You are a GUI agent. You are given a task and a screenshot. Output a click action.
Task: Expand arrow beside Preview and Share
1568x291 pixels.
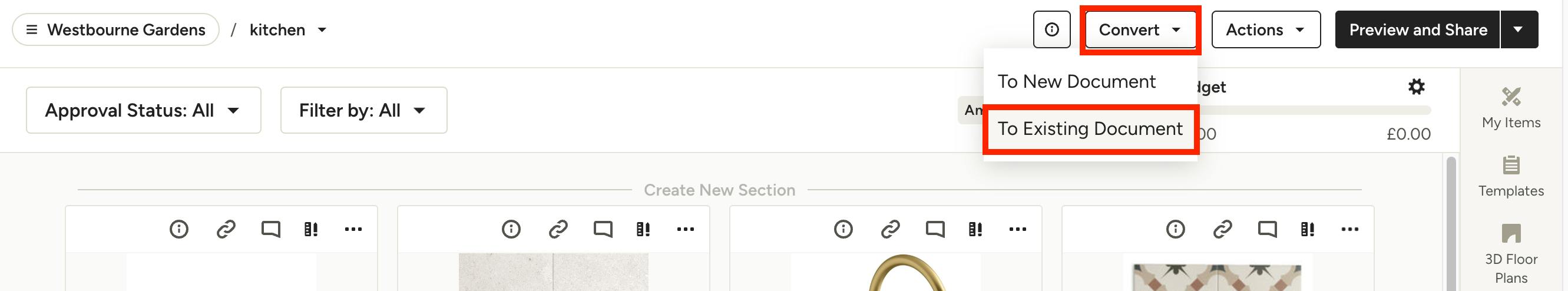tap(1519, 29)
